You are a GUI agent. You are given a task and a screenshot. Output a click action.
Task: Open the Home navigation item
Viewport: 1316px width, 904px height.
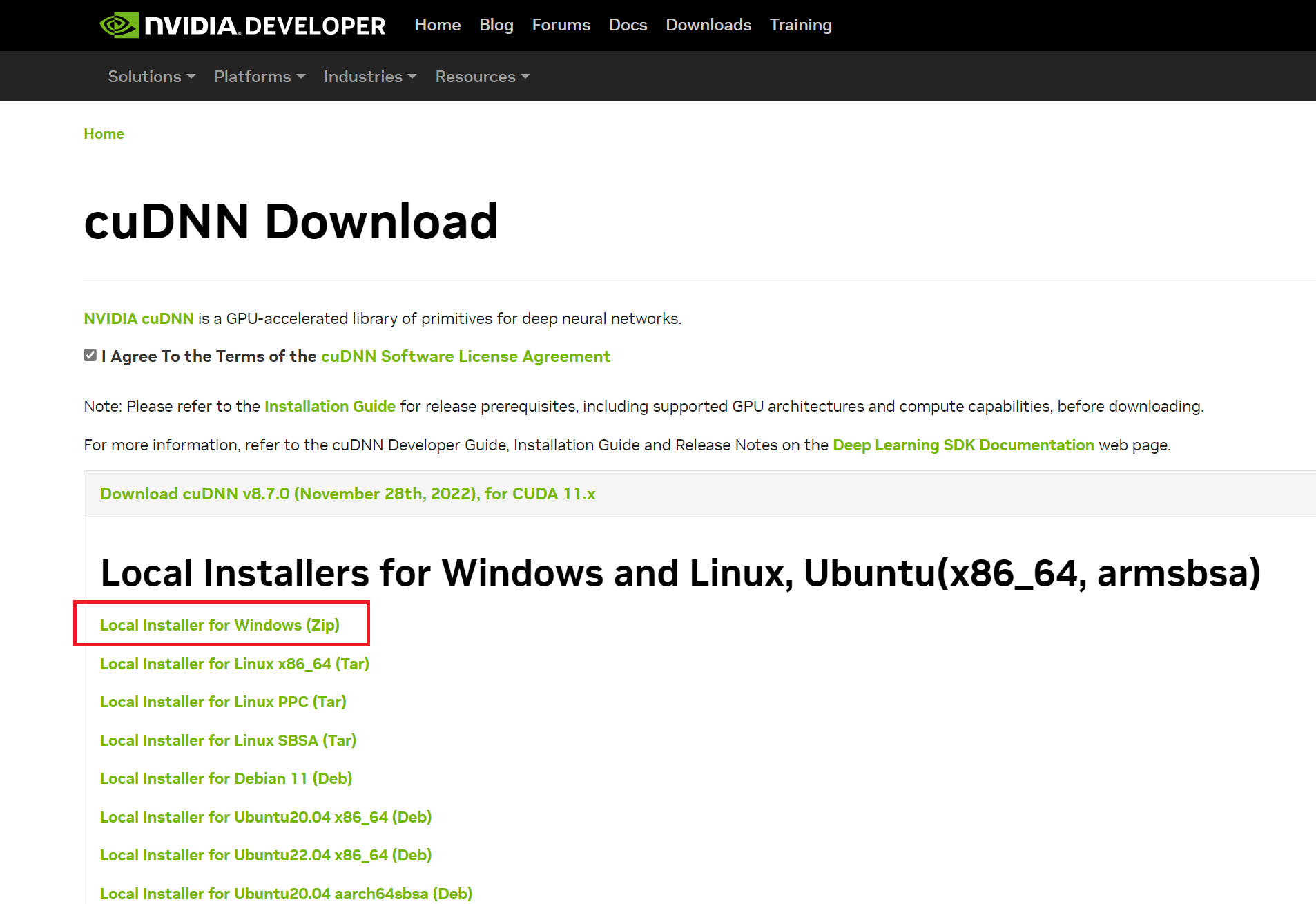click(x=438, y=25)
